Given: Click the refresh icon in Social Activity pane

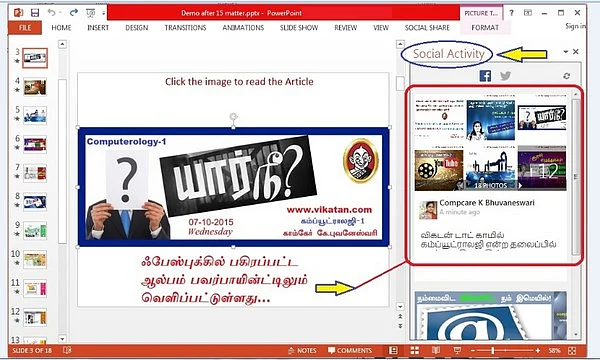Looking at the screenshot, I should pyautogui.click(x=566, y=76).
